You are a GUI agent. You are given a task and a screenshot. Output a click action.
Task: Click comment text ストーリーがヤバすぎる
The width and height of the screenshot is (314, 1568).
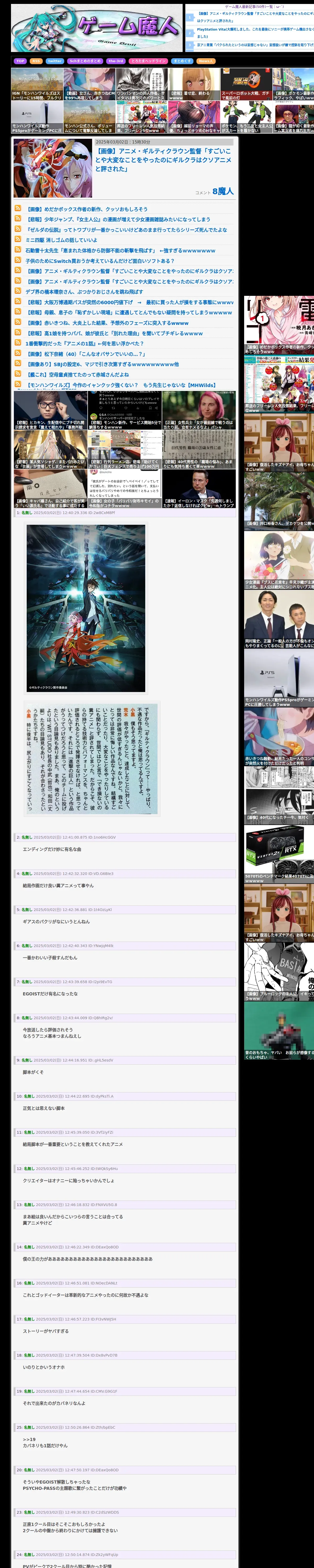click(x=46, y=1331)
